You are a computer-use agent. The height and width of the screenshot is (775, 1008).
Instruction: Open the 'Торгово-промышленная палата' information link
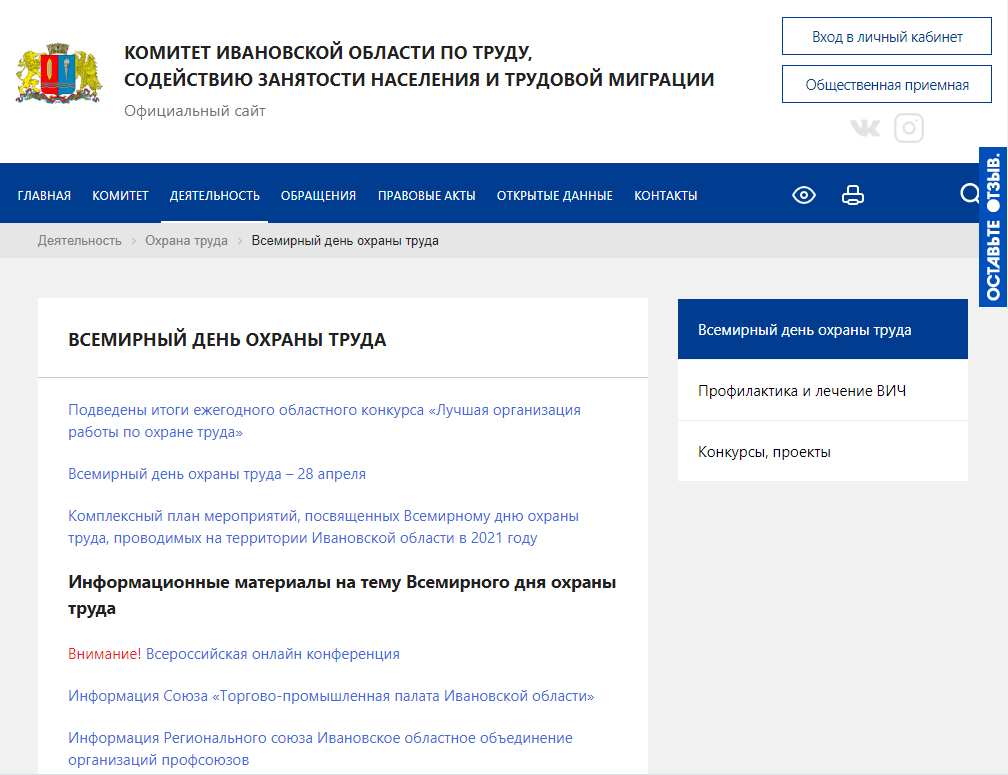coord(331,696)
